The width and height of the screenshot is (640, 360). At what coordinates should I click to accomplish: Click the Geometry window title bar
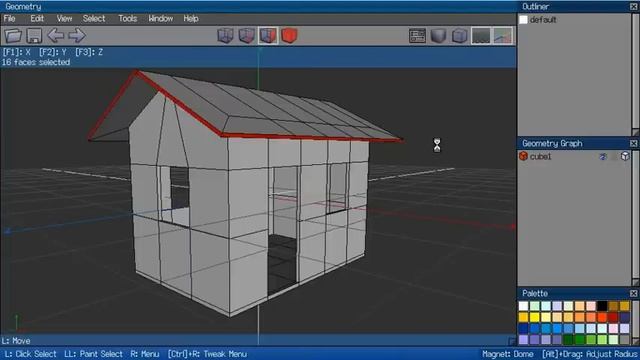[x=258, y=7]
